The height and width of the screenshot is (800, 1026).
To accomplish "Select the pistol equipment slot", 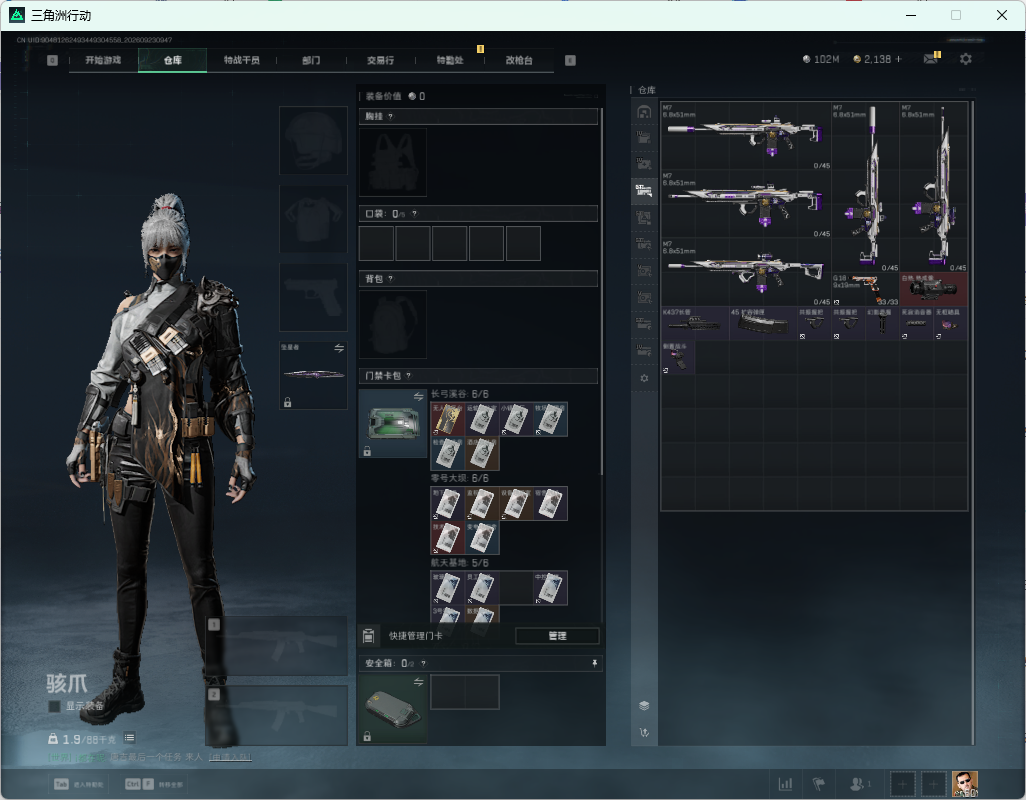I will [x=313, y=297].
